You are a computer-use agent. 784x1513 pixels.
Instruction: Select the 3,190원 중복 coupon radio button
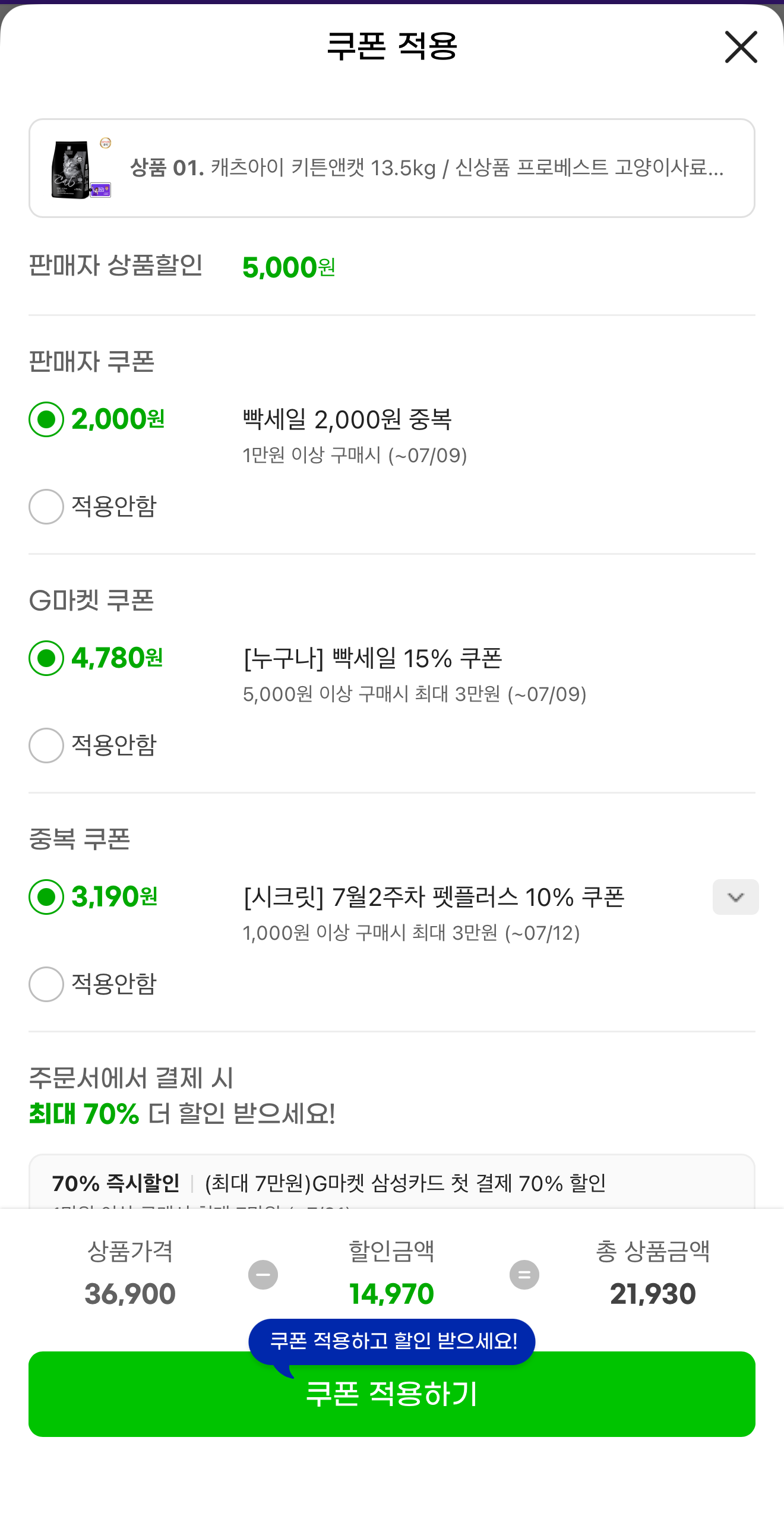pyautogui.click(x=46, y=897)
